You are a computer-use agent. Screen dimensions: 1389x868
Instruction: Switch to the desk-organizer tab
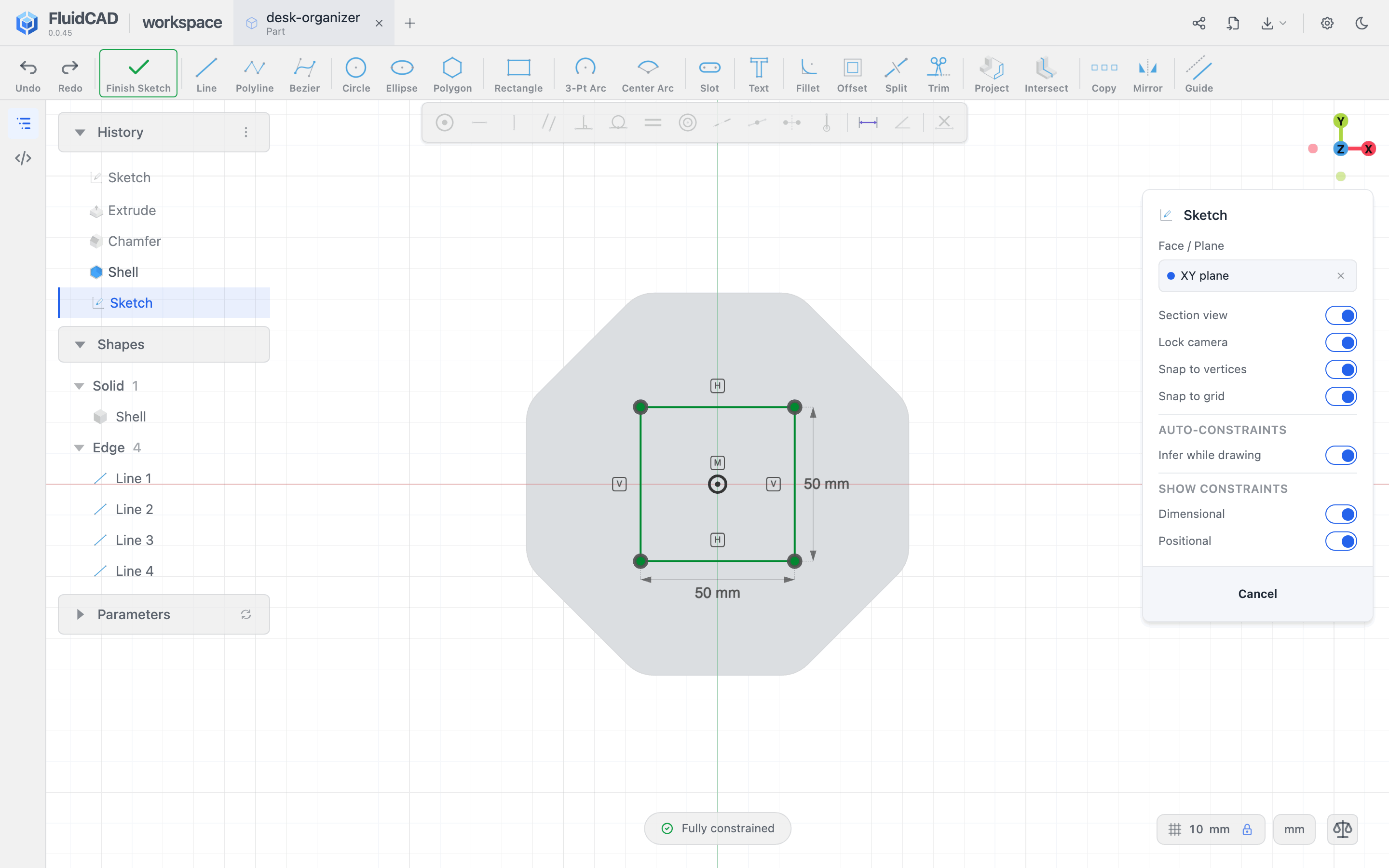313,23
